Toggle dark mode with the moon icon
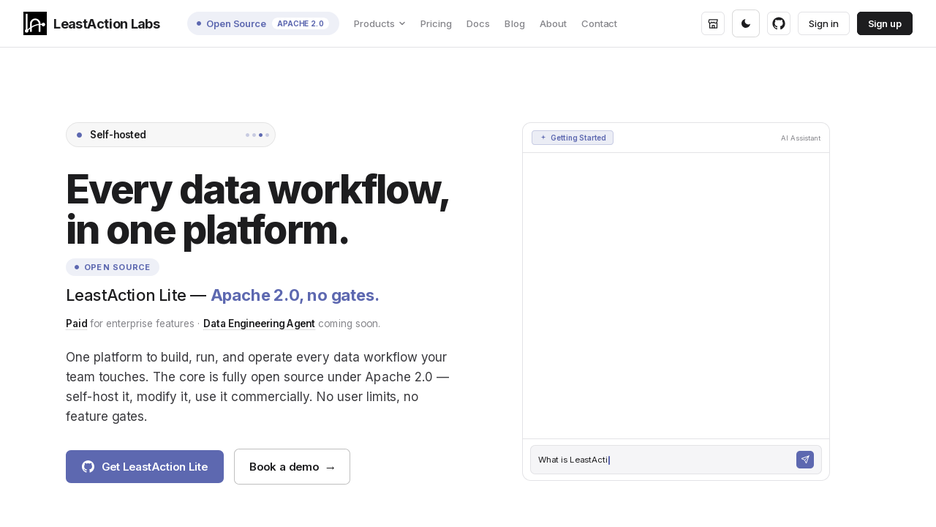The width and height of the screenshot is (936, 527). pyautogui.click(x=746, y=23)
